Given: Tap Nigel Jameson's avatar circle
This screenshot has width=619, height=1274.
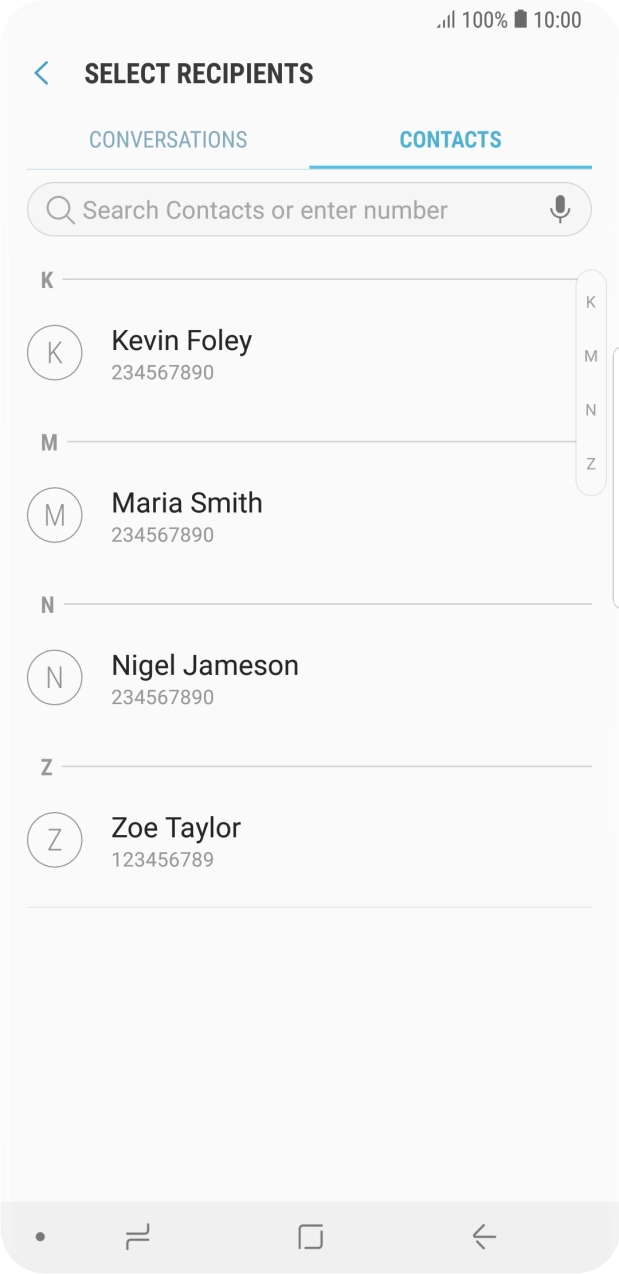Looking at the screenshot, I should tap(55, 677).
